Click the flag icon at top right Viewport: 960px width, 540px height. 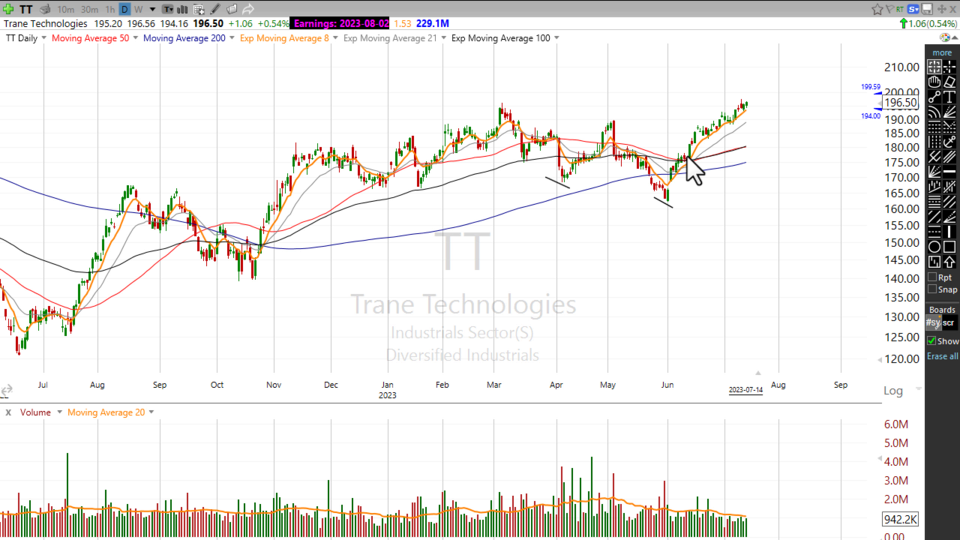pyautogui.click(x=890, y=9)
